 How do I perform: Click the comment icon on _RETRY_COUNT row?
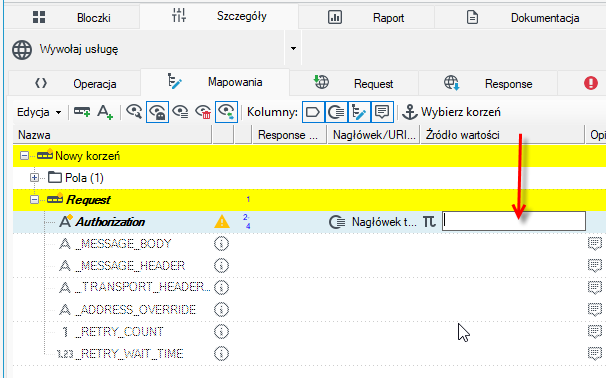(x=595, y=332)
